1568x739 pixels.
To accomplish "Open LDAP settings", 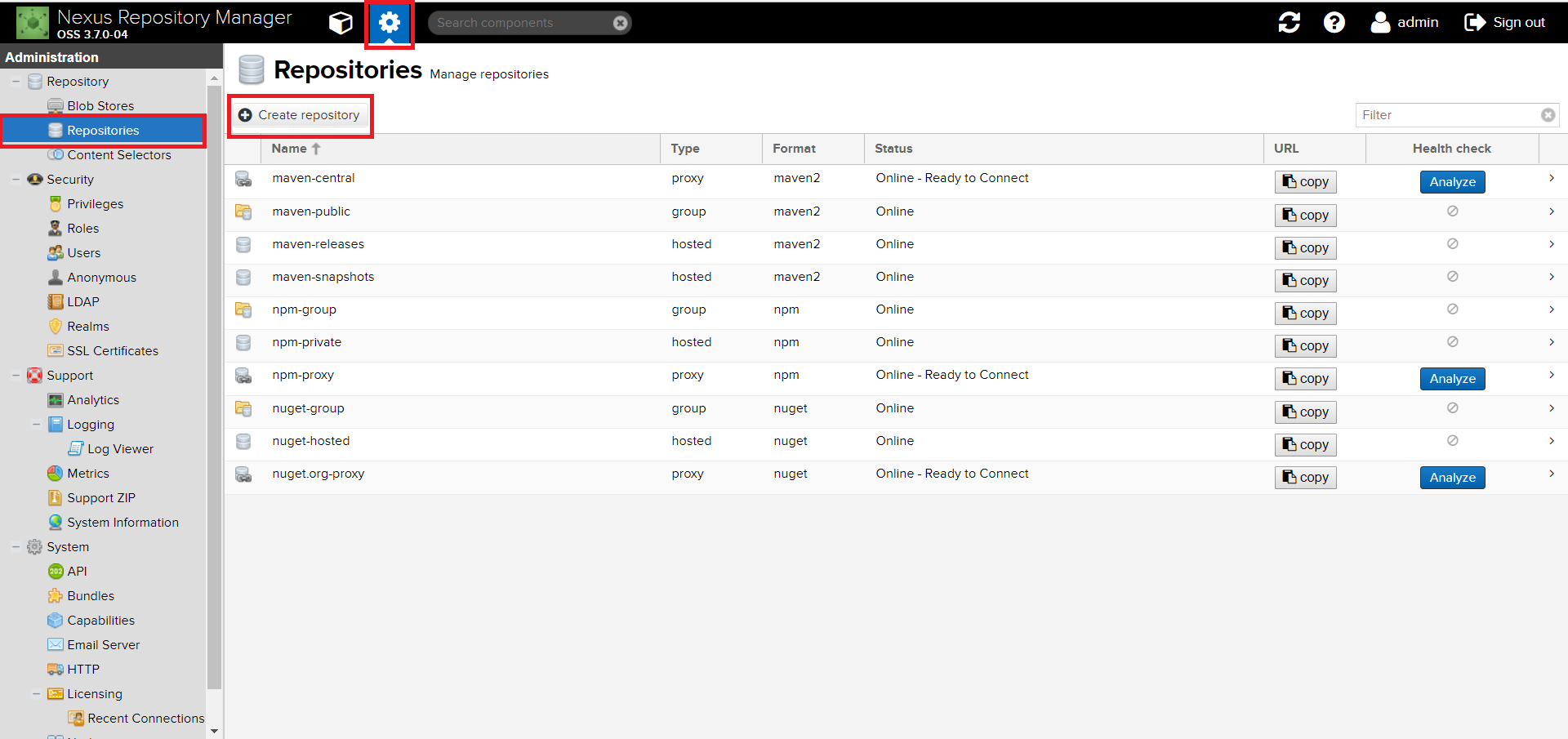I will [82, 302].
